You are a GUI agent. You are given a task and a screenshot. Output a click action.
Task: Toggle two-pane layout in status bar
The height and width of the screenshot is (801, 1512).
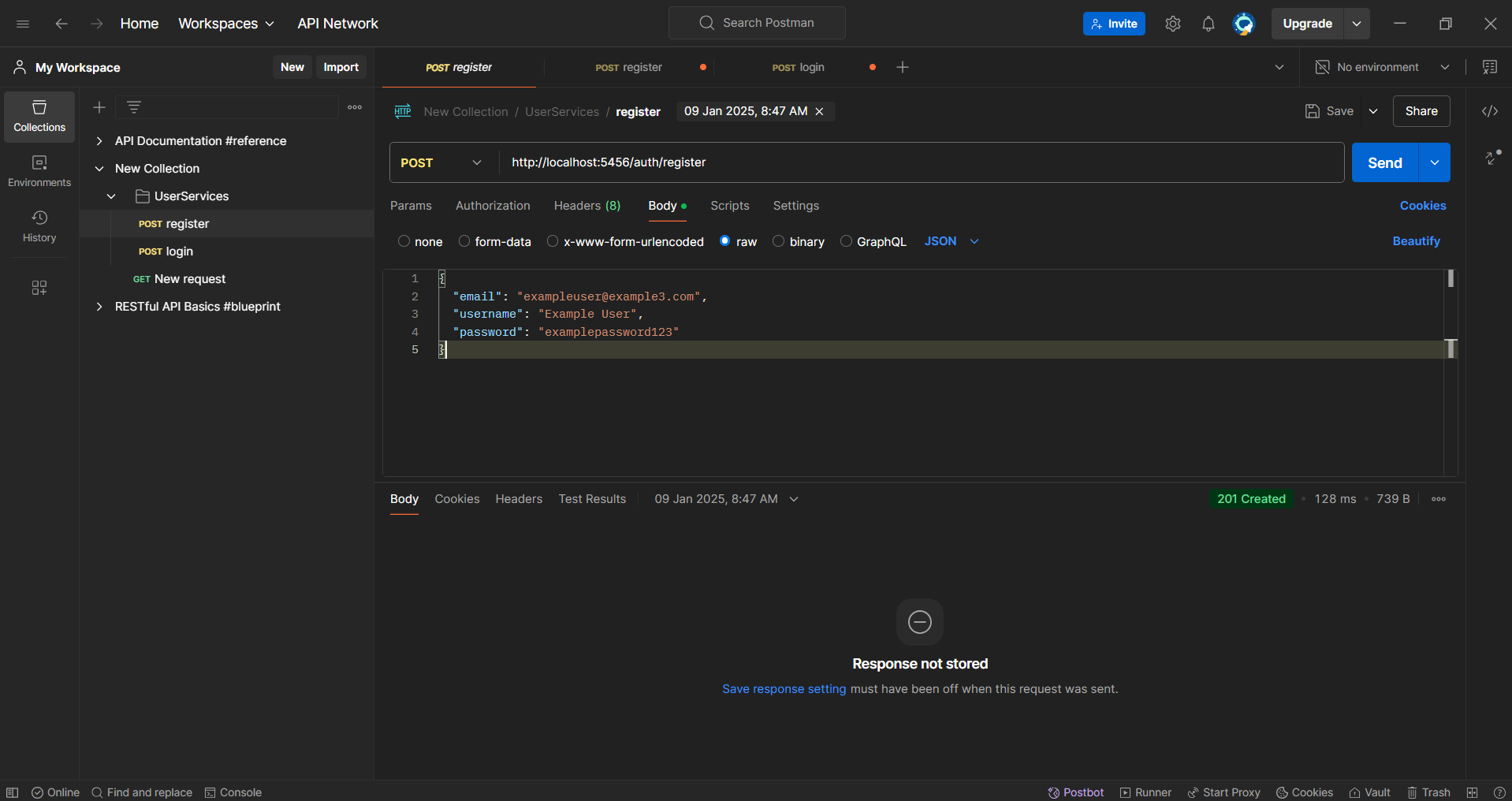1472,792
